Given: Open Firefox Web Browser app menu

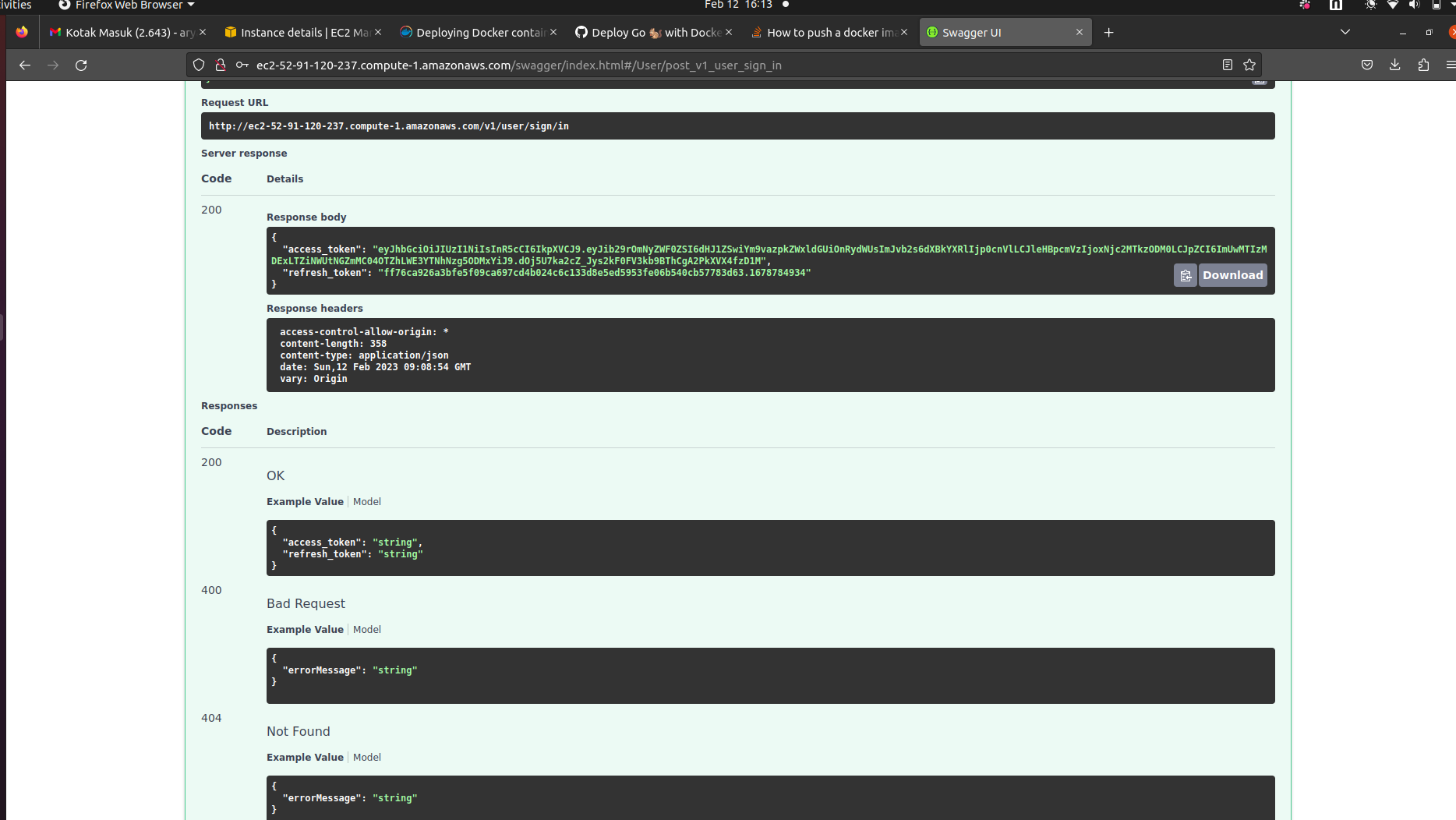Looking at the screenshot, I should click(126, 5).
